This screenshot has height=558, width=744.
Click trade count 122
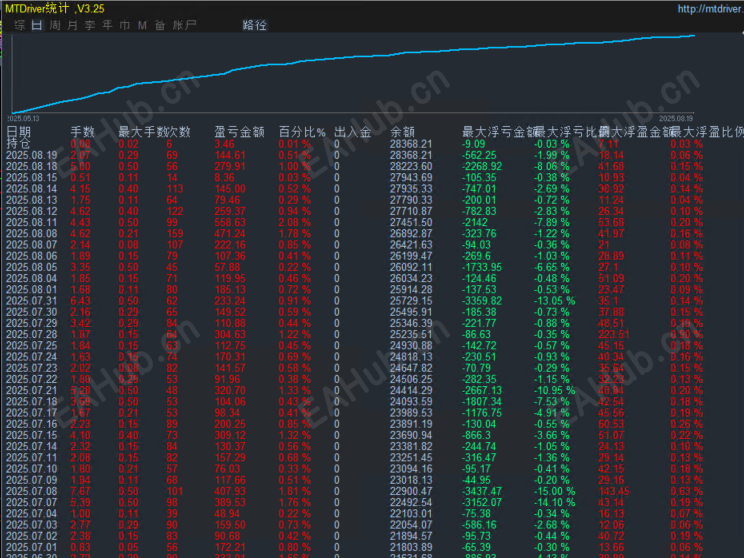(x=175, y=211)
